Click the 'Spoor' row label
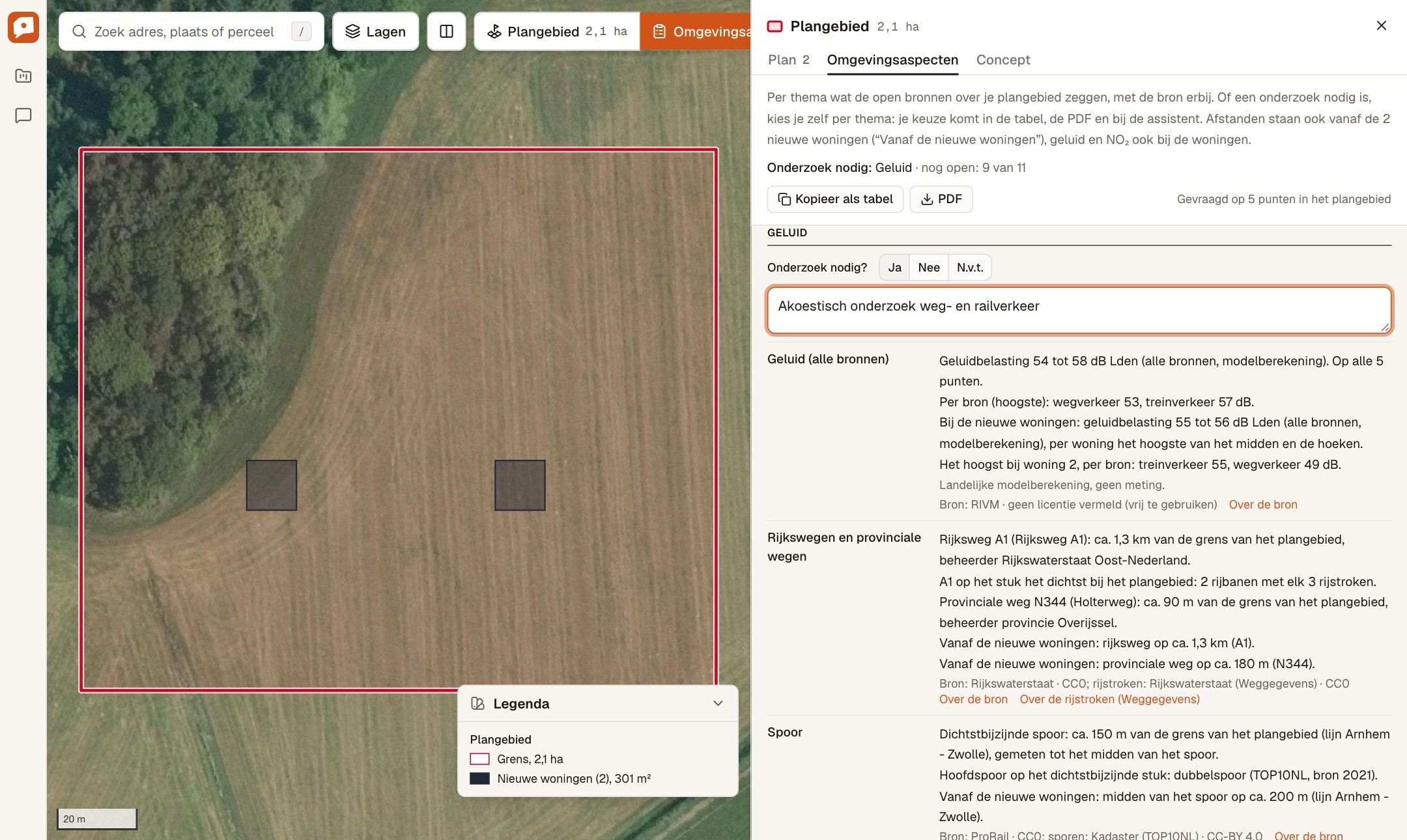This screenshot has height=840, width=1407. tap(785, 732)
